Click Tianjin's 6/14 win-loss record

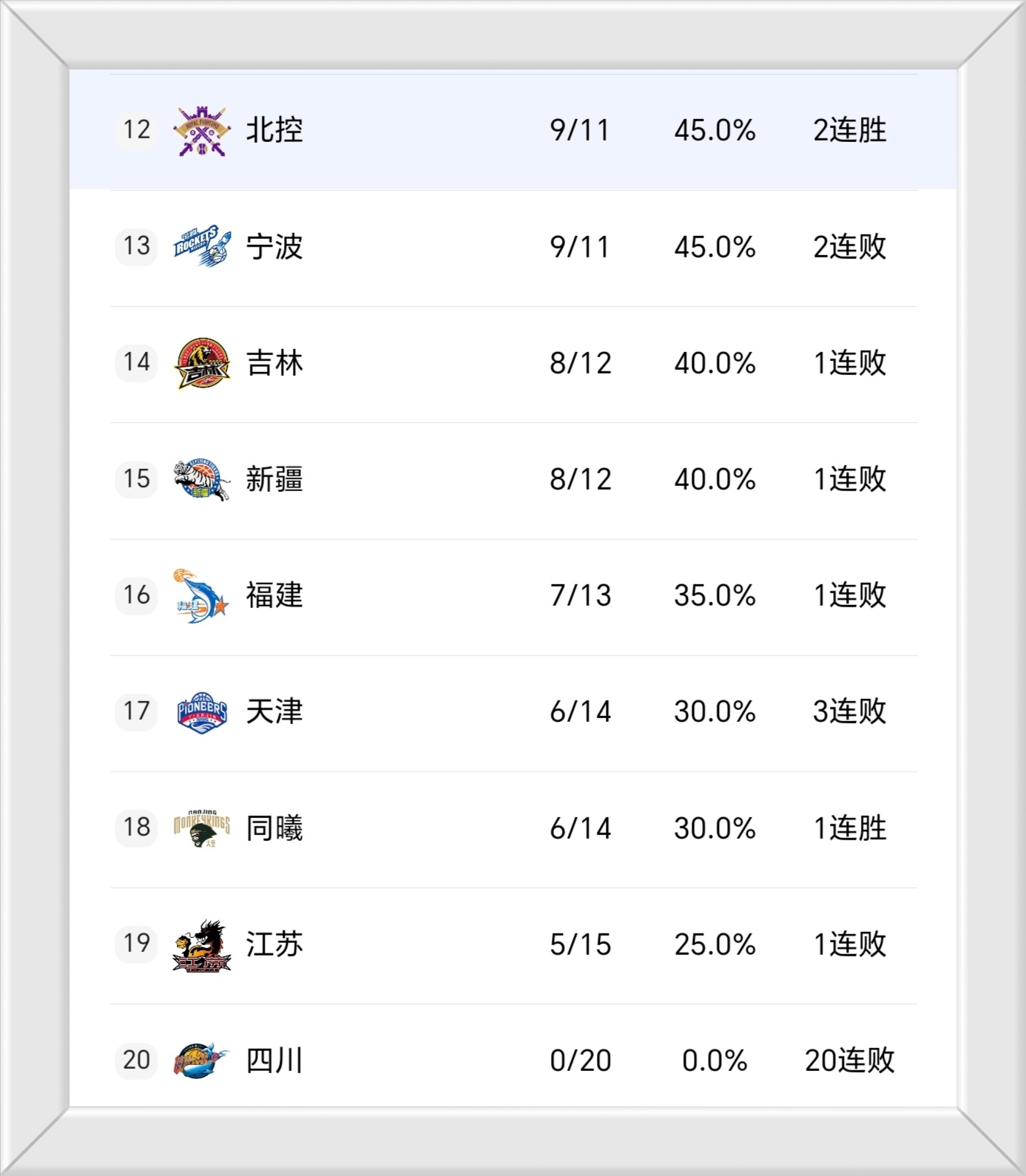(x=581, y=712)
